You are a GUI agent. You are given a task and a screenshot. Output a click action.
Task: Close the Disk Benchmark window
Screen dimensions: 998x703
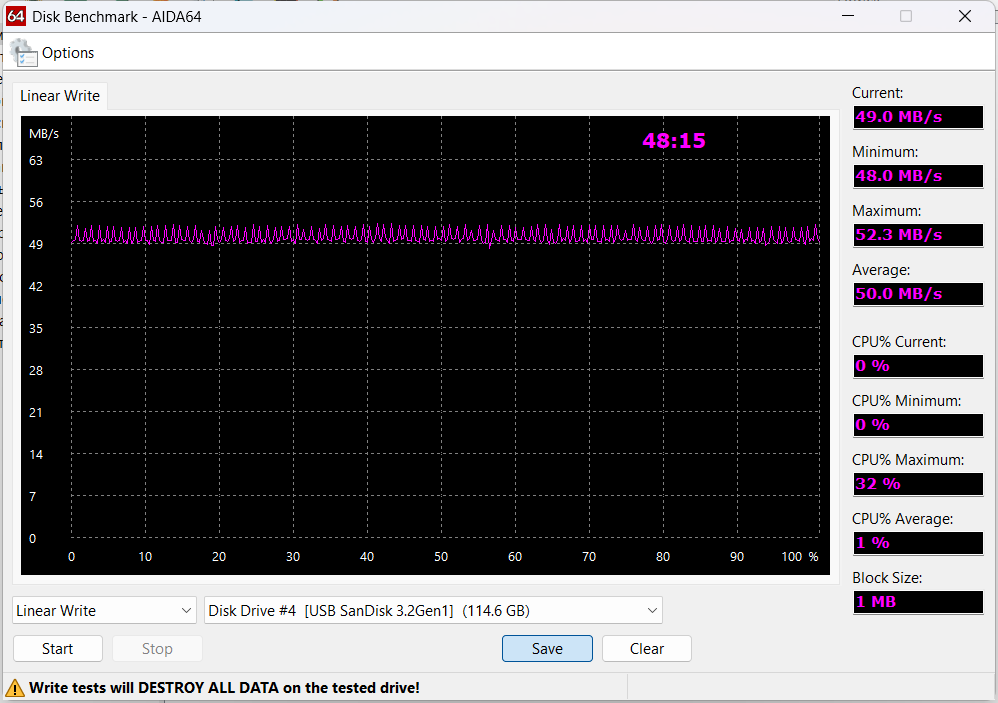(964, 17)
